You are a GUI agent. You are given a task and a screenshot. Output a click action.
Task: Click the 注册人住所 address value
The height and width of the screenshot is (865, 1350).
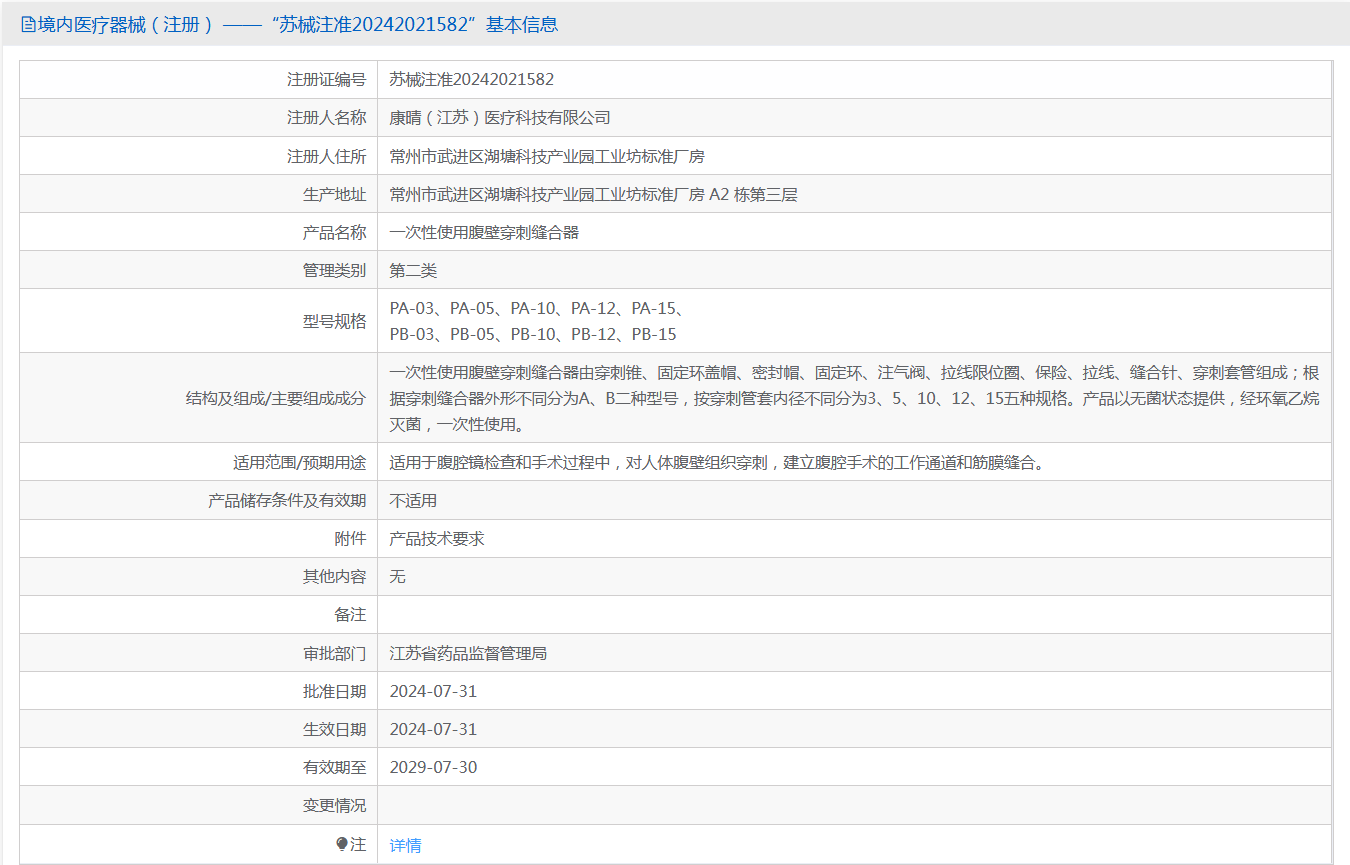click(x=547, y=156)
